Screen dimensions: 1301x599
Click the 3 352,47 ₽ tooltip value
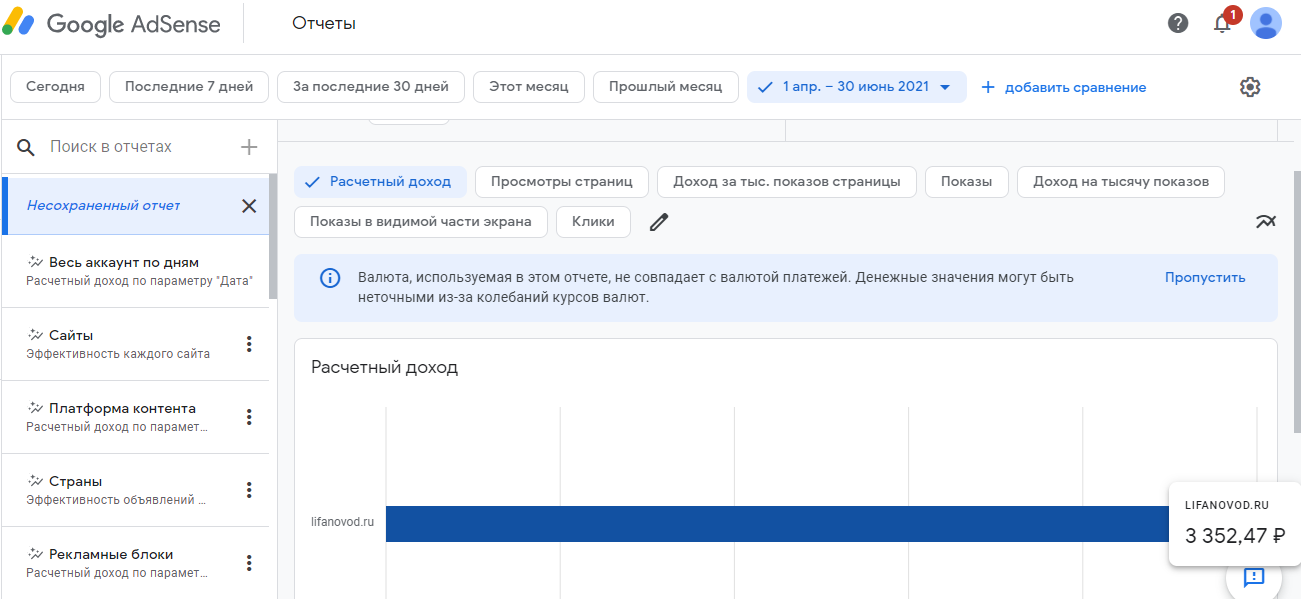tap(1235, 536)
